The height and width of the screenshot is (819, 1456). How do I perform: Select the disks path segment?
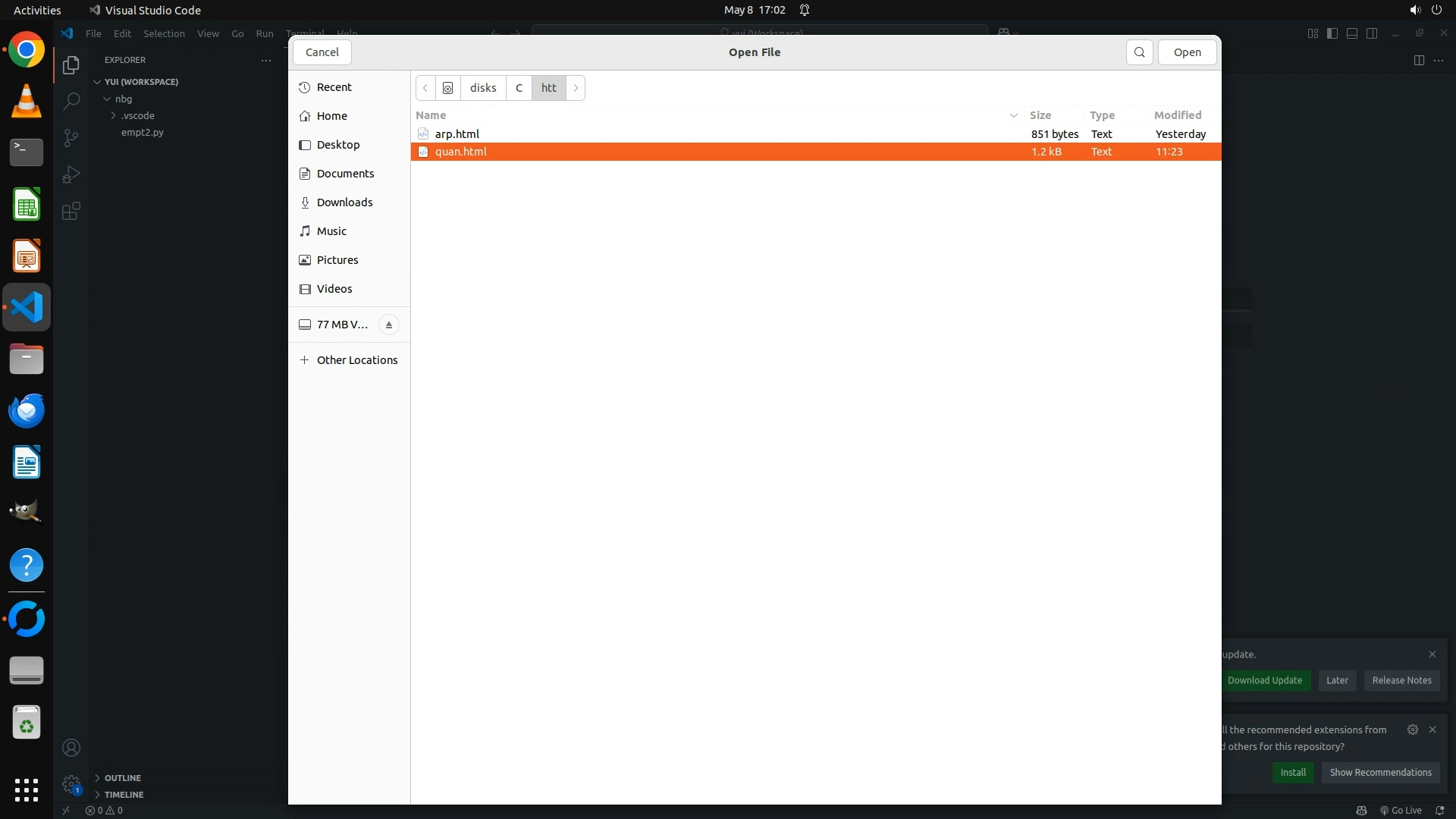[x=483, y=88]
